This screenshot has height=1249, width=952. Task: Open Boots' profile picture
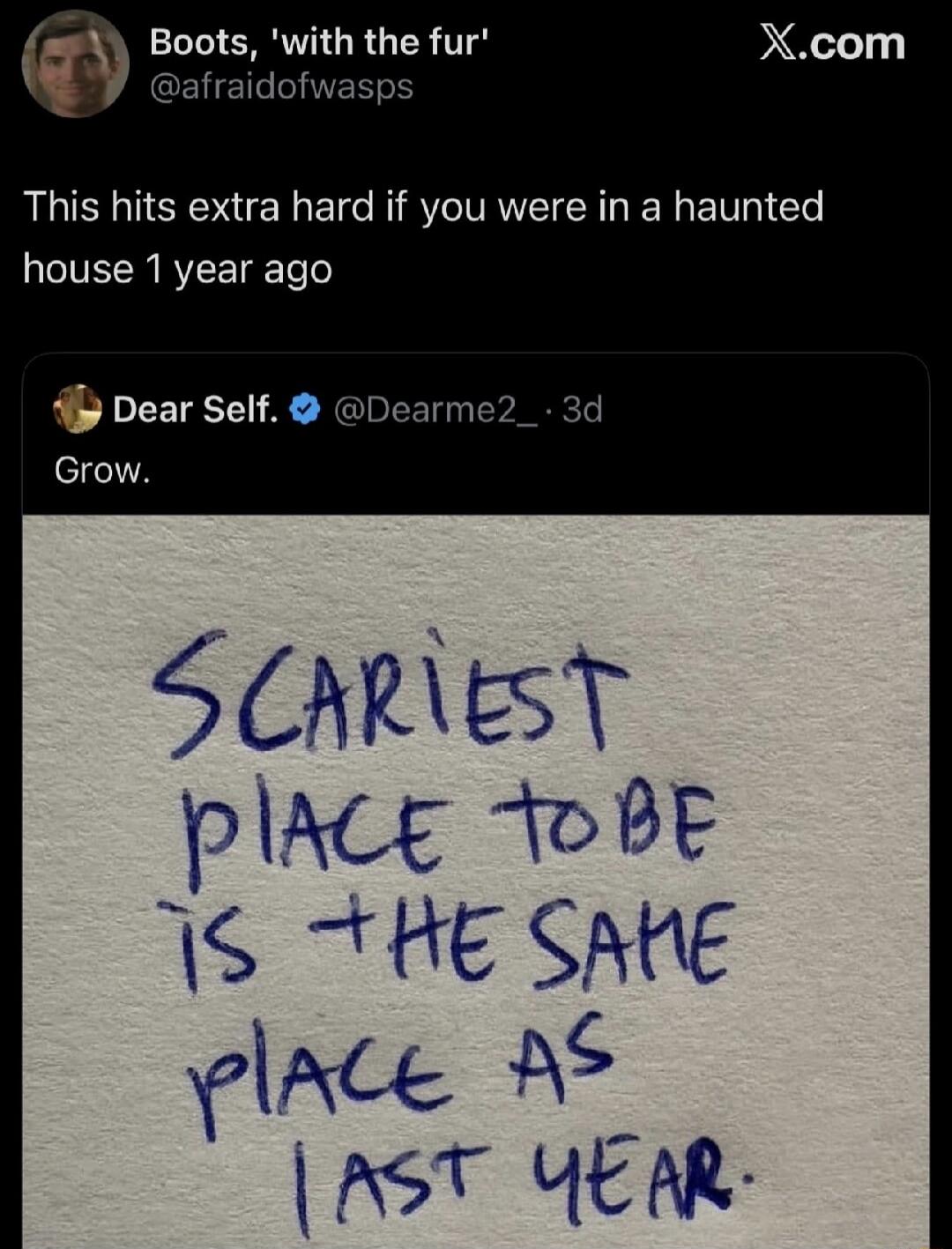click(75, 63)
